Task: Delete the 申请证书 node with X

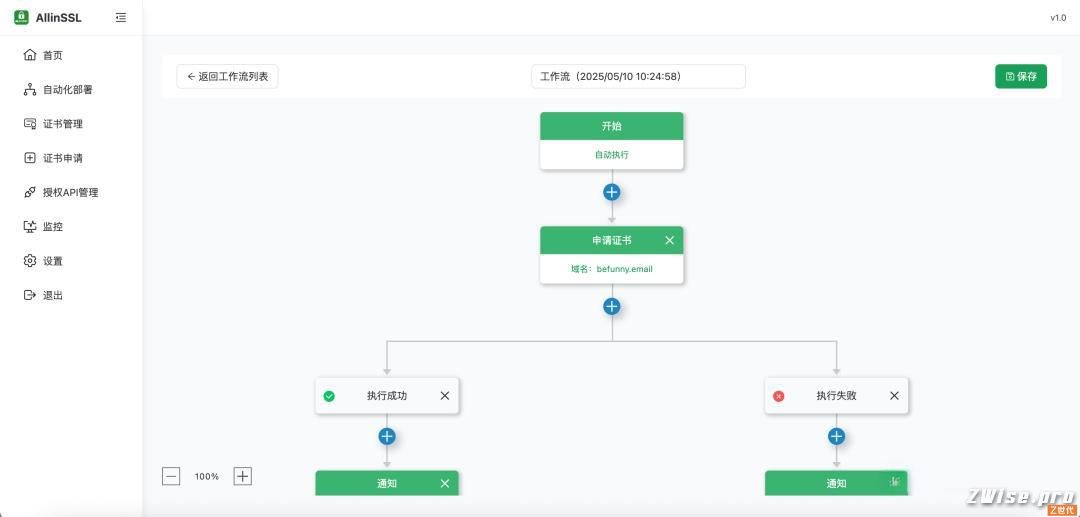Action: pyautogui.click(x=669, y=240)
